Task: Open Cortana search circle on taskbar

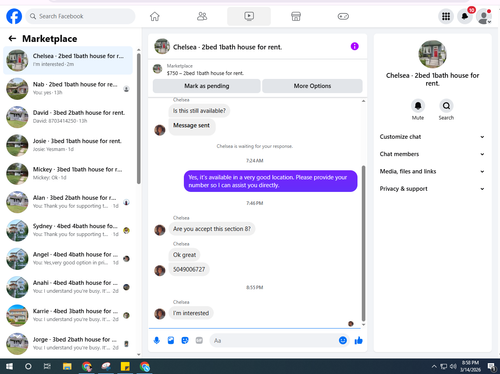Action: [28, 367]
